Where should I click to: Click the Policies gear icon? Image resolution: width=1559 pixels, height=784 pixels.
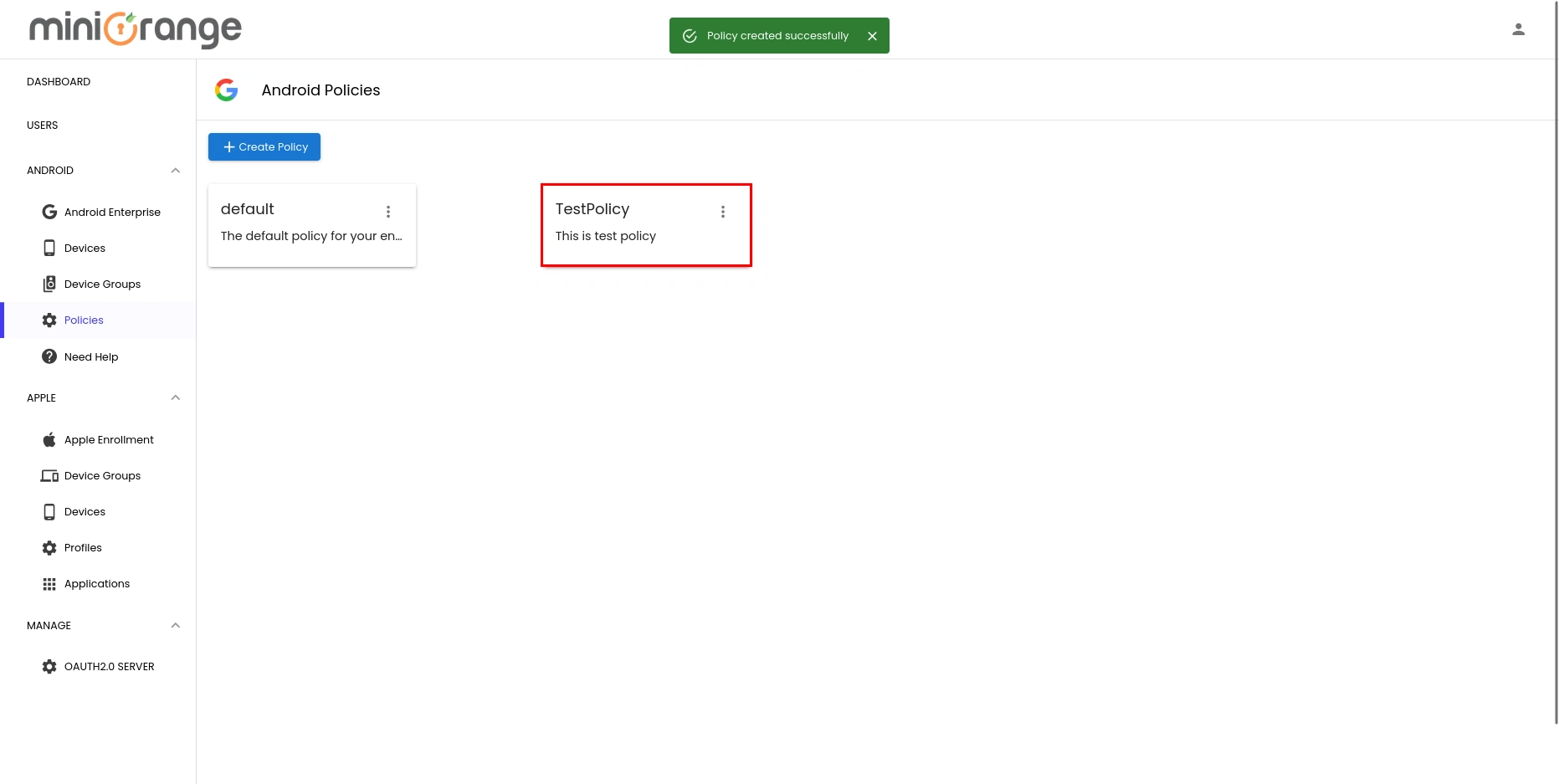click(49, 320)
